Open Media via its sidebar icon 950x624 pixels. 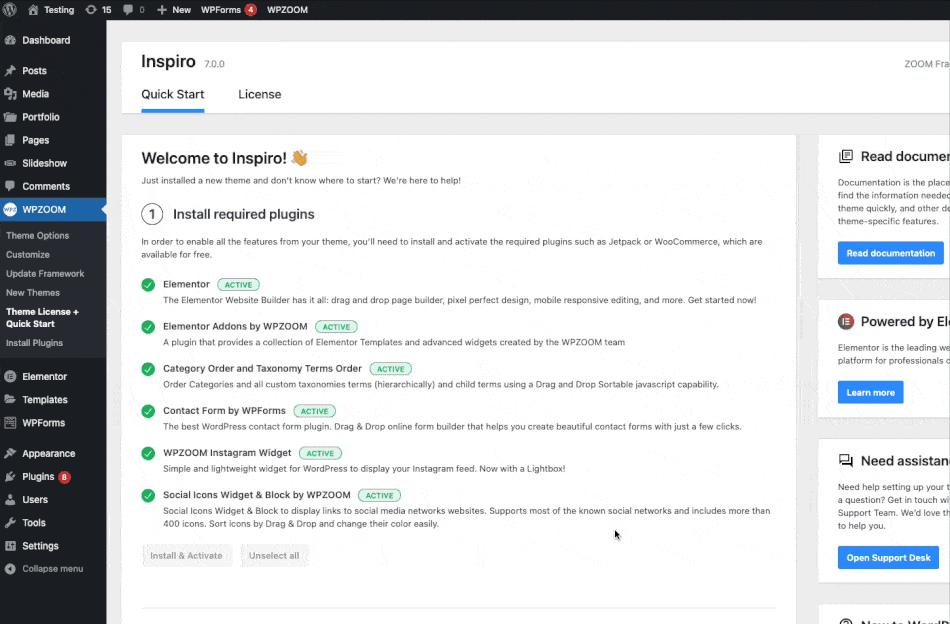click(10, 94)
